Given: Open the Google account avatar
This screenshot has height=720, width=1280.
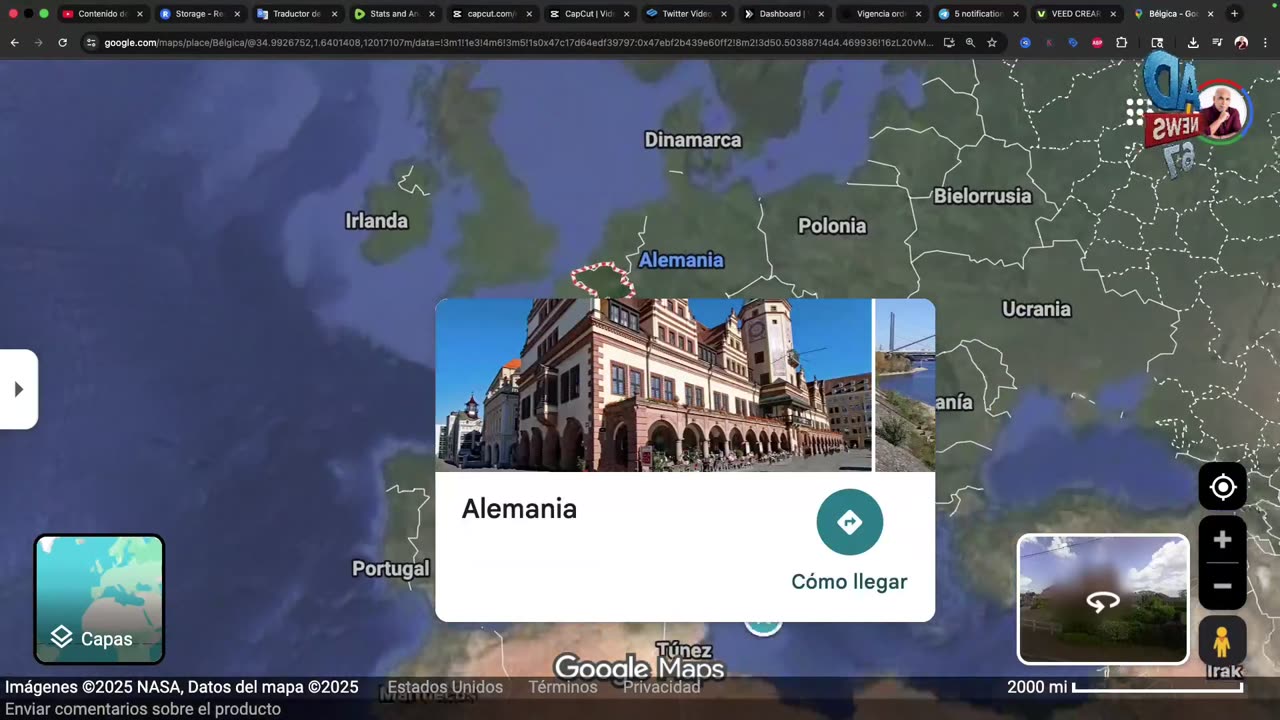Looking at the screenshot, I should [1222, 113].
